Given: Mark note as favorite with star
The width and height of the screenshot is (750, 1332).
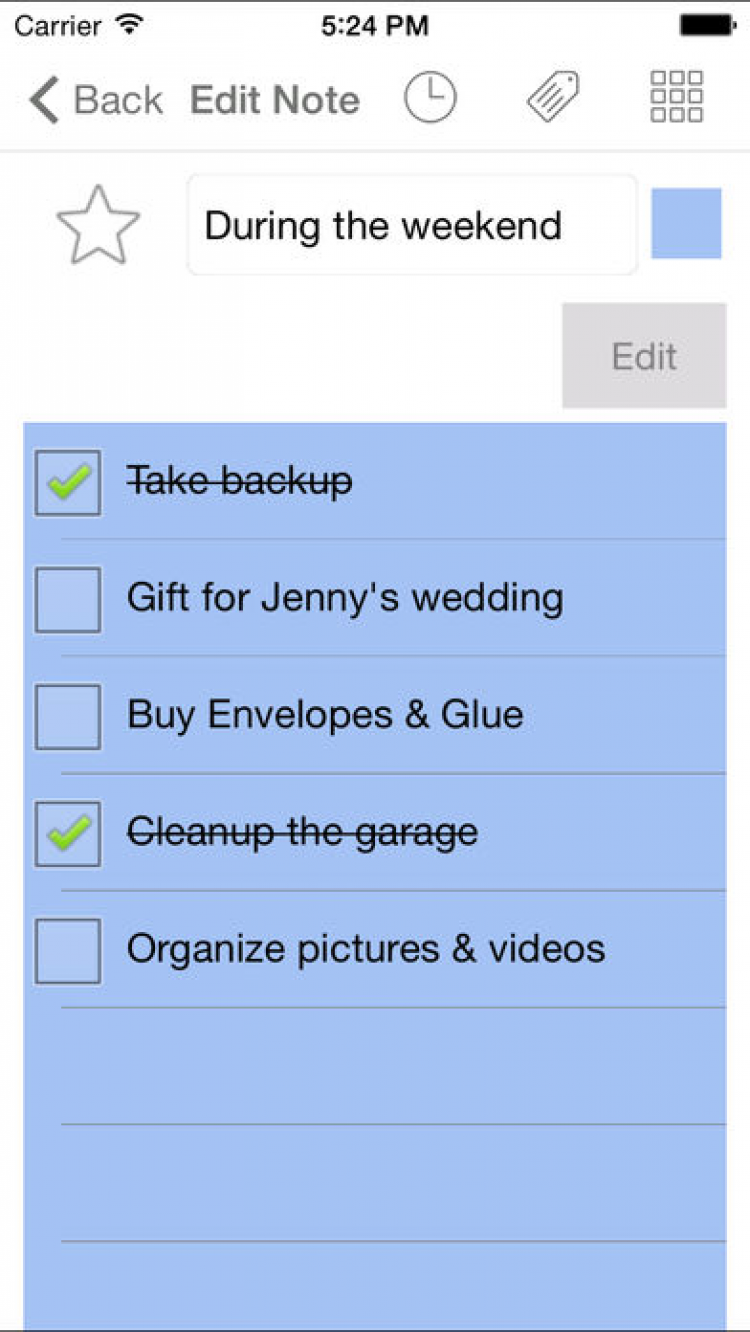Looking at the screenshot, I should coord(98,226).
